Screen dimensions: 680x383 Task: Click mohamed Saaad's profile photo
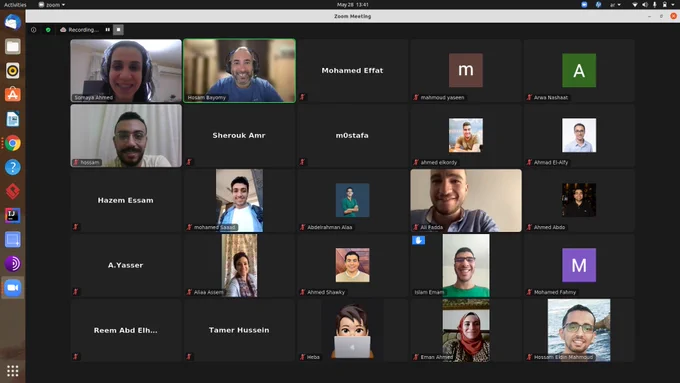(x=239, y=200)
